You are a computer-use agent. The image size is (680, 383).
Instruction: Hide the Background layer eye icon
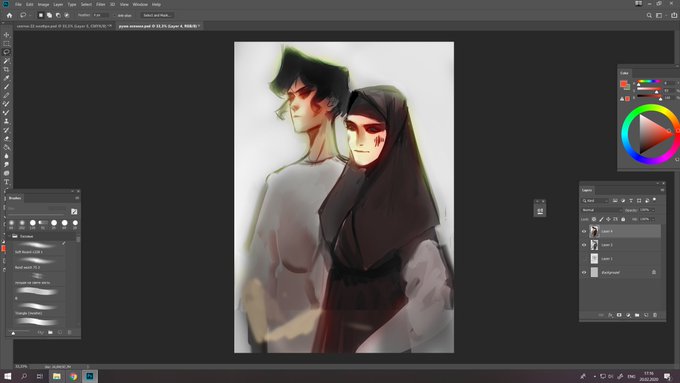[584, 272]
